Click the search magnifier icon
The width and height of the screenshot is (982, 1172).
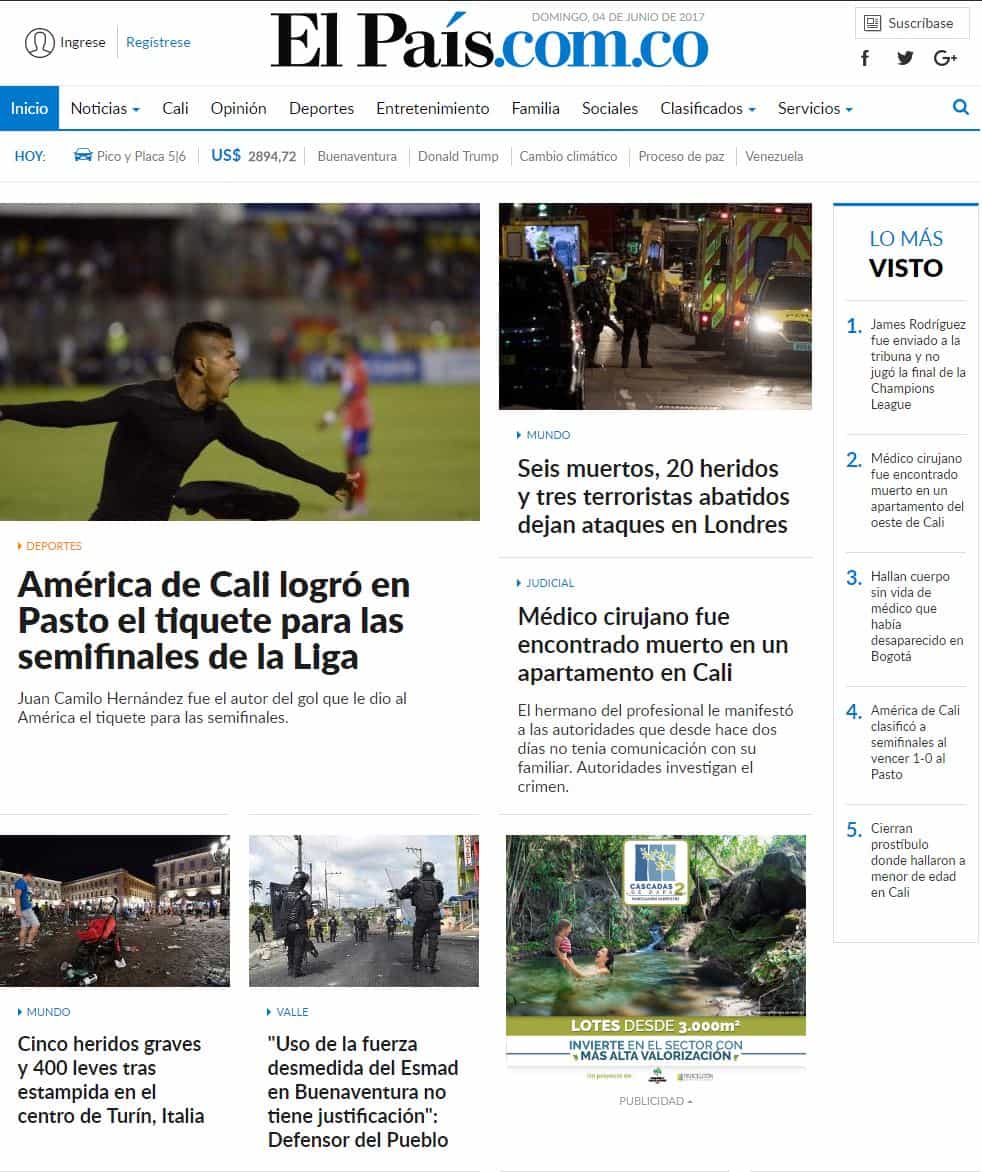coord(961,107)
